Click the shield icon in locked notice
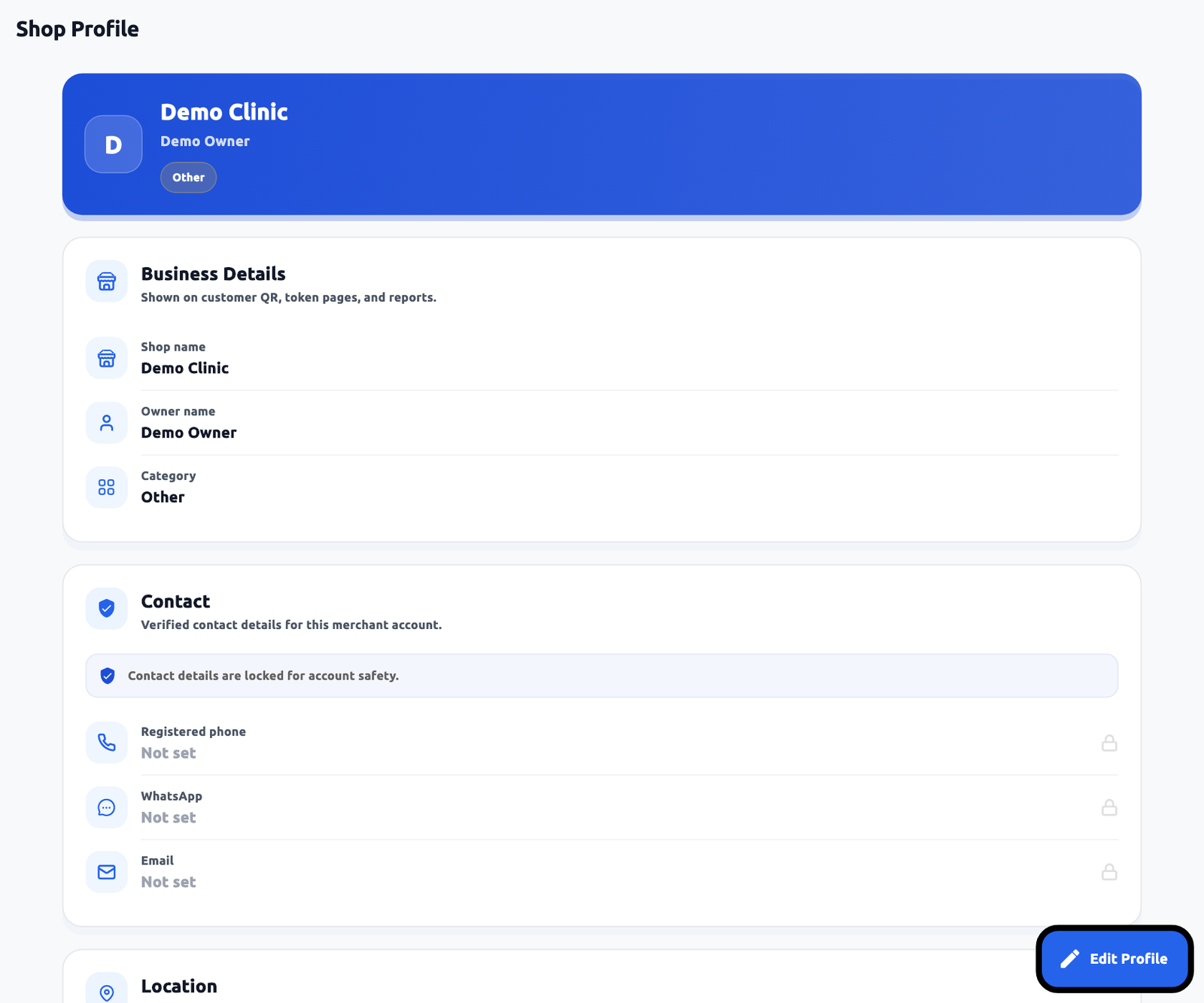 tap(108, 676)
